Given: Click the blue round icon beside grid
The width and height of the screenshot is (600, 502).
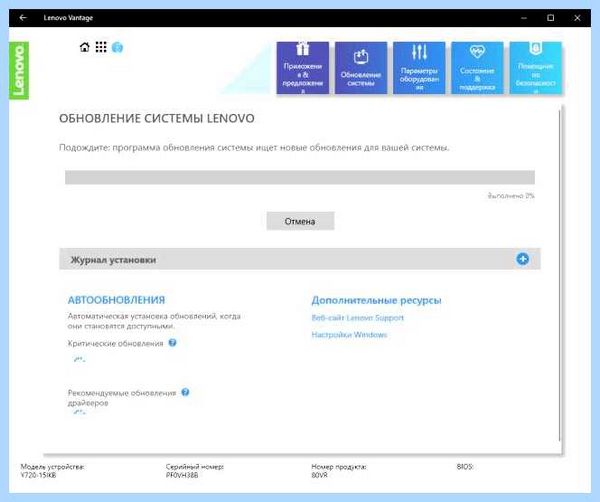Looking at the screenshot, I should coord(117,48).
